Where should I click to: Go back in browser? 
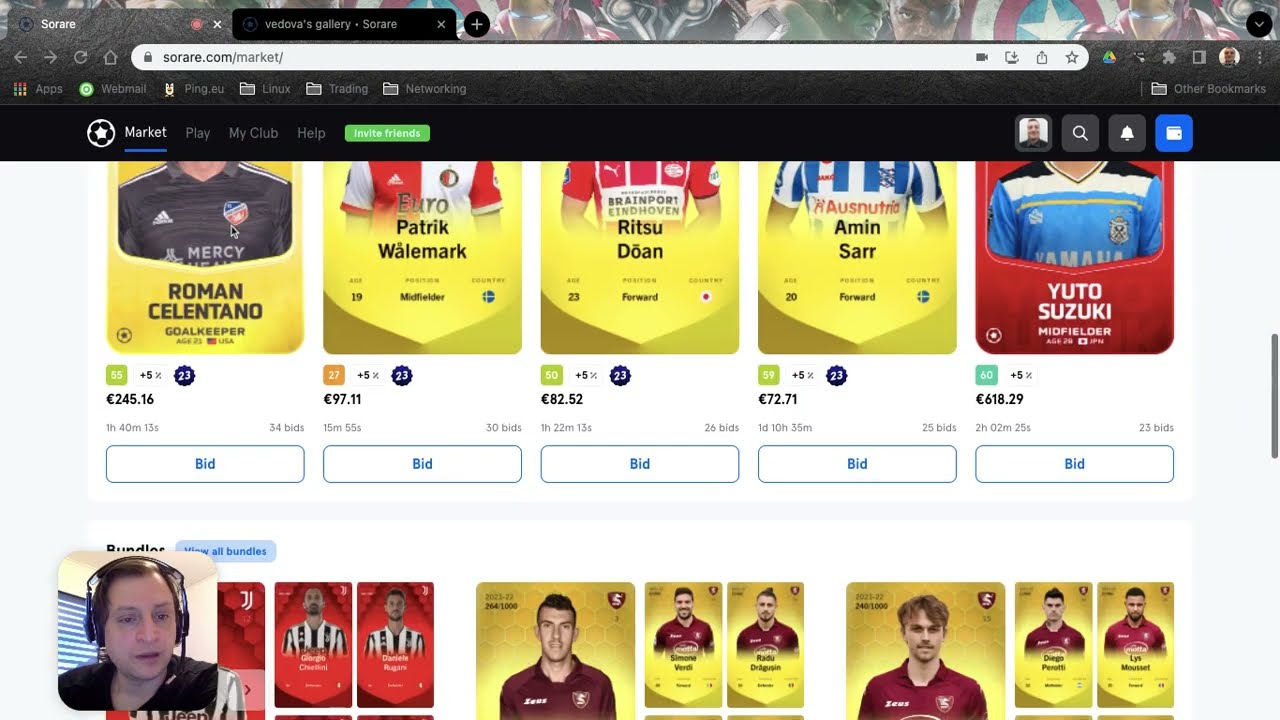(21, 58)
